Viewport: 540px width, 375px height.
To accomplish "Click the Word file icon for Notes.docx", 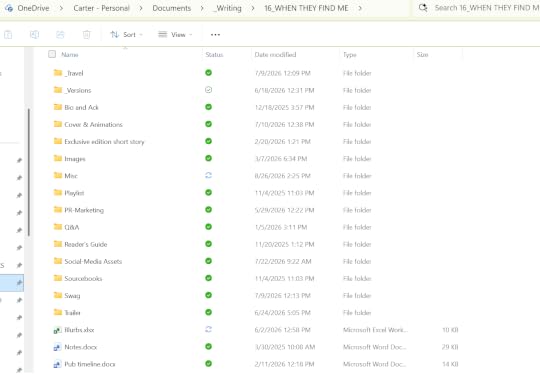I will point(58,347).
